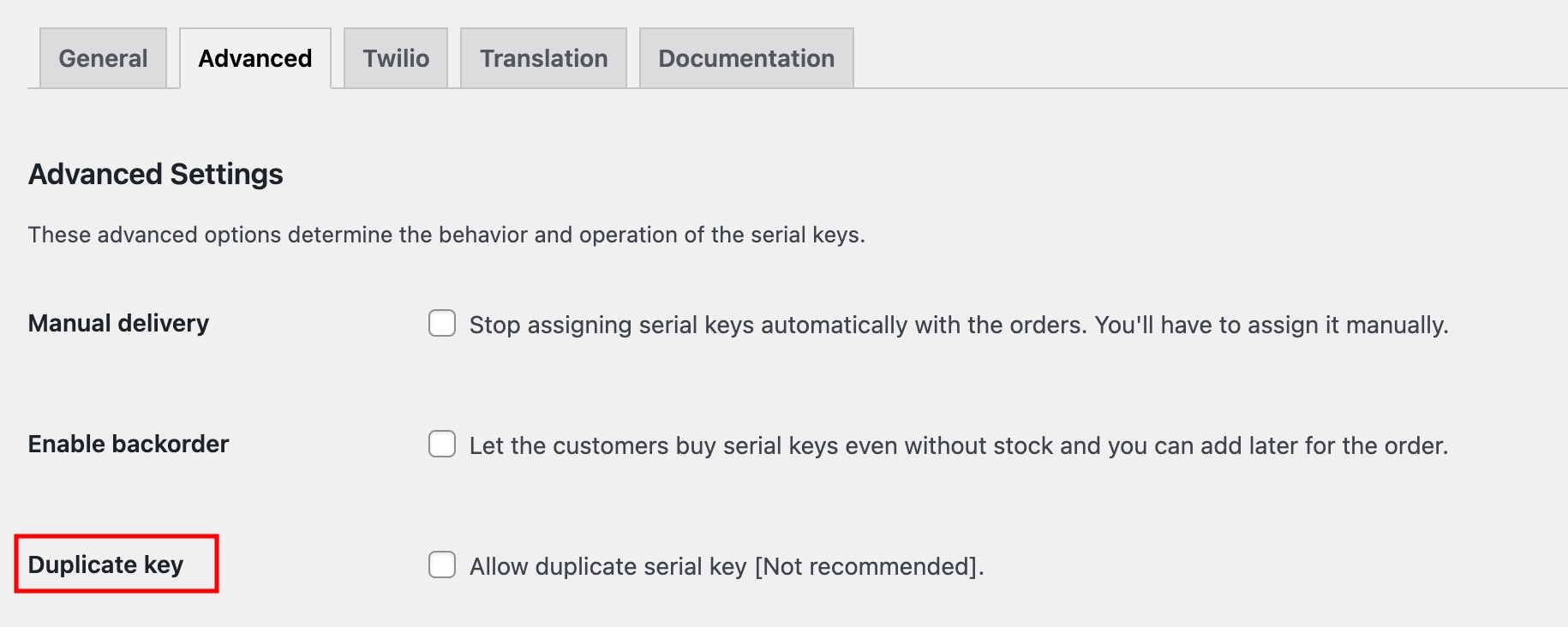Select the Twilio tab
This screenshot has width=1568, height=627.
point(395,57)
